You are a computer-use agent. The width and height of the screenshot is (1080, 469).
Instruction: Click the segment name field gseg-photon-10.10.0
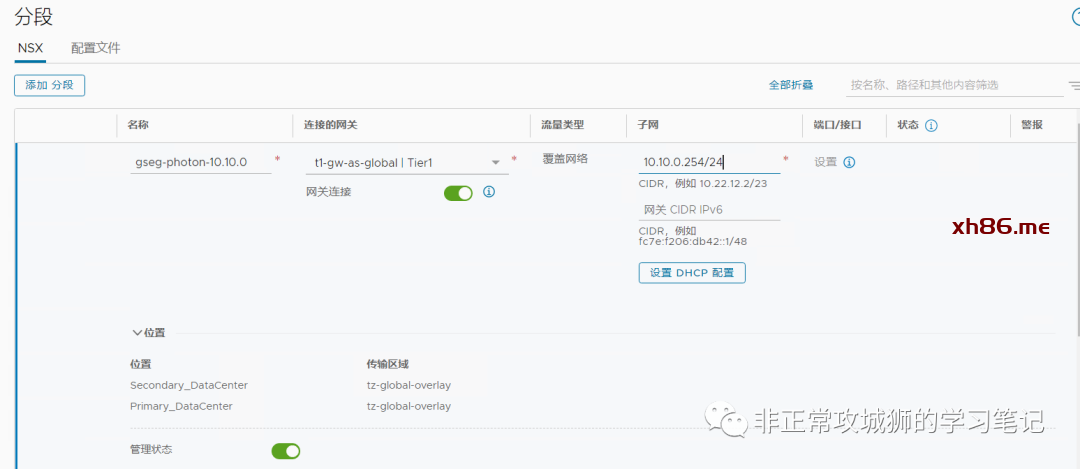point(200,162)
